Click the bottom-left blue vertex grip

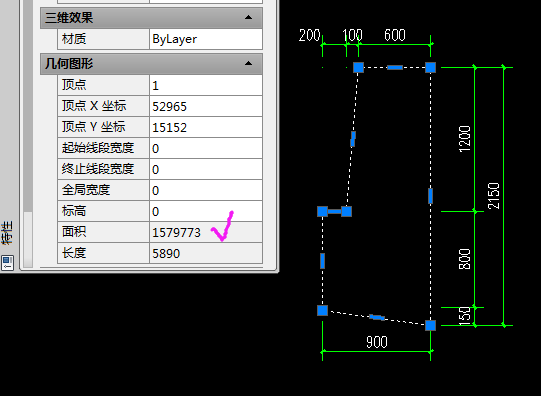323,310
